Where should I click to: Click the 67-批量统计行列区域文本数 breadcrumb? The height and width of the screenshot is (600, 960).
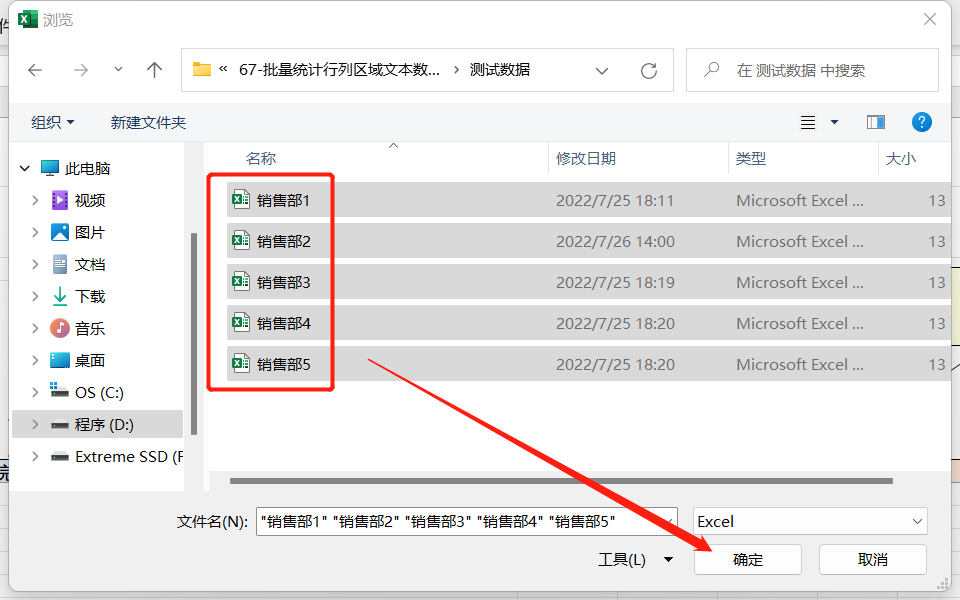click(339, 70)
